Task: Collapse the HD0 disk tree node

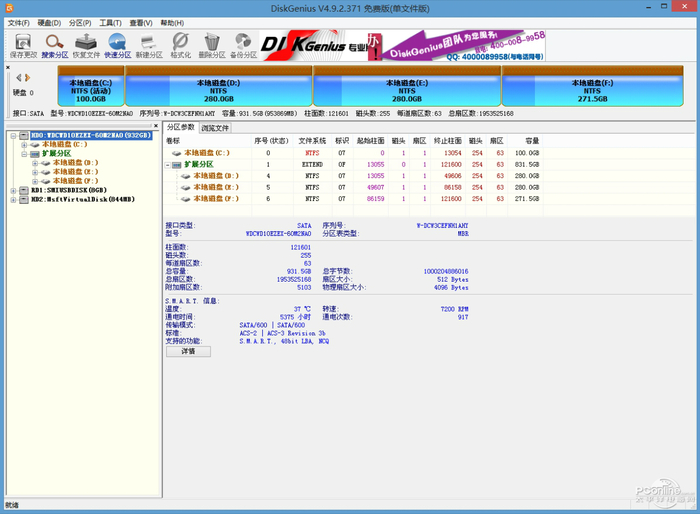Action: 12,135
